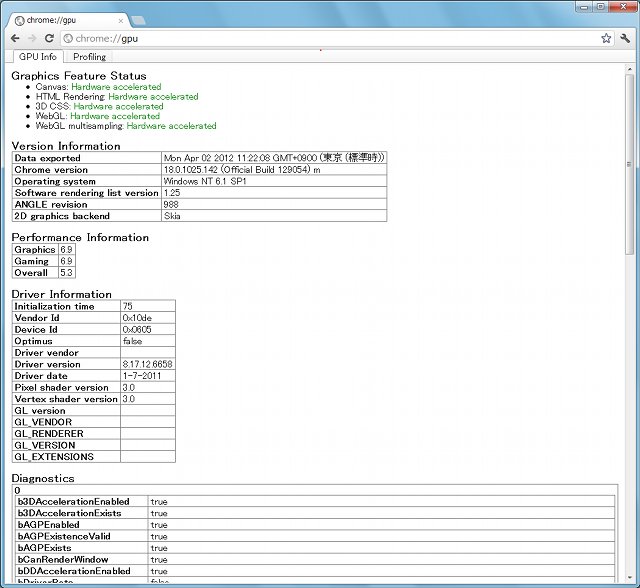Click the WebGL multisampling Hardware accelerated status

(171, 126)
